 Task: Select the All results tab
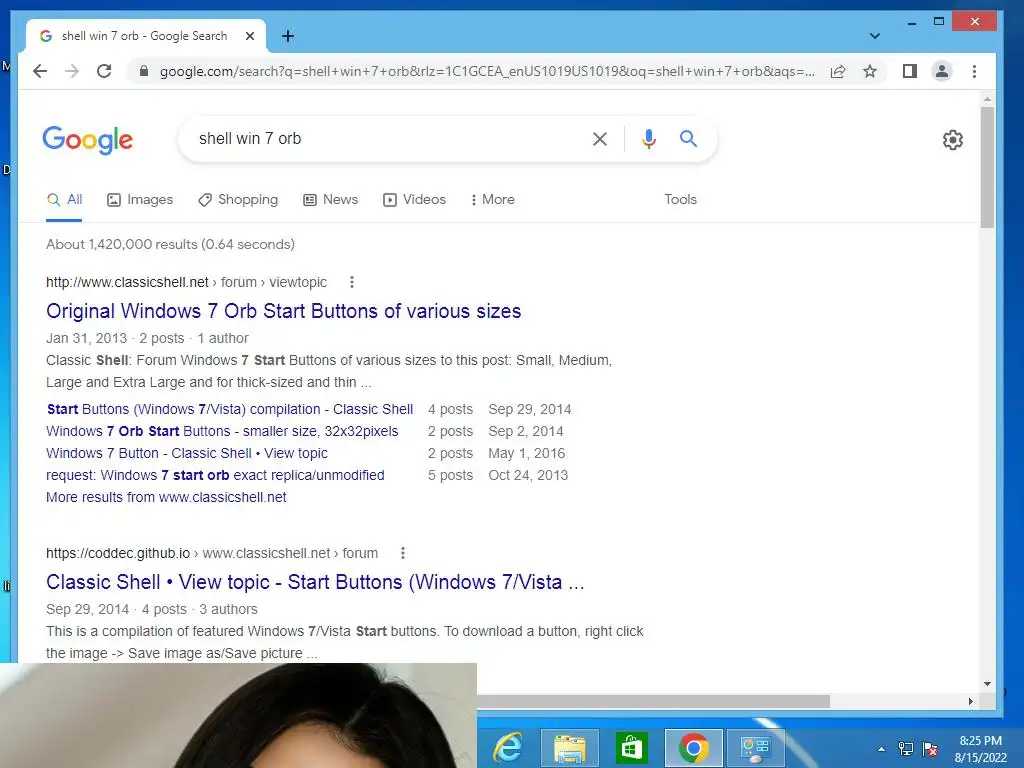coord(64,200)
